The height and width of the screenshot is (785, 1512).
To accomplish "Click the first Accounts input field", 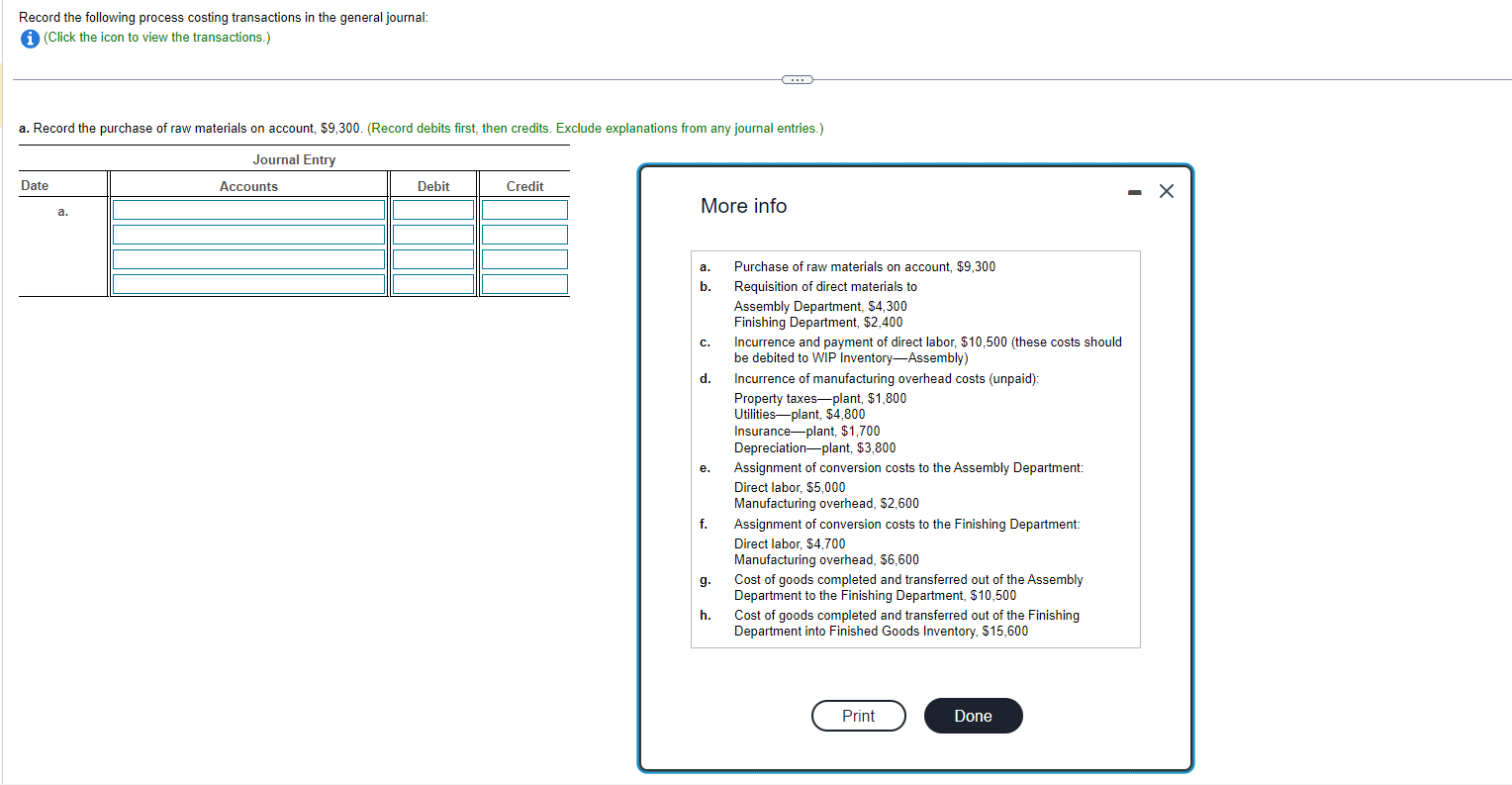I will 248,209.
